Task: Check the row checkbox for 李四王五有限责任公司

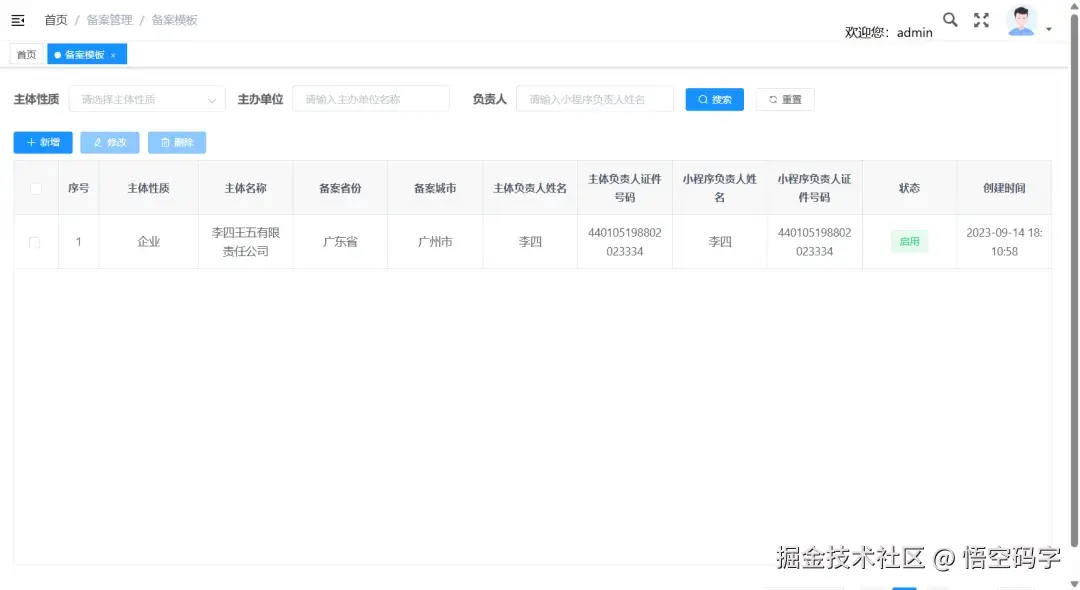Action: pyautogui.click(x=35, y=241)
